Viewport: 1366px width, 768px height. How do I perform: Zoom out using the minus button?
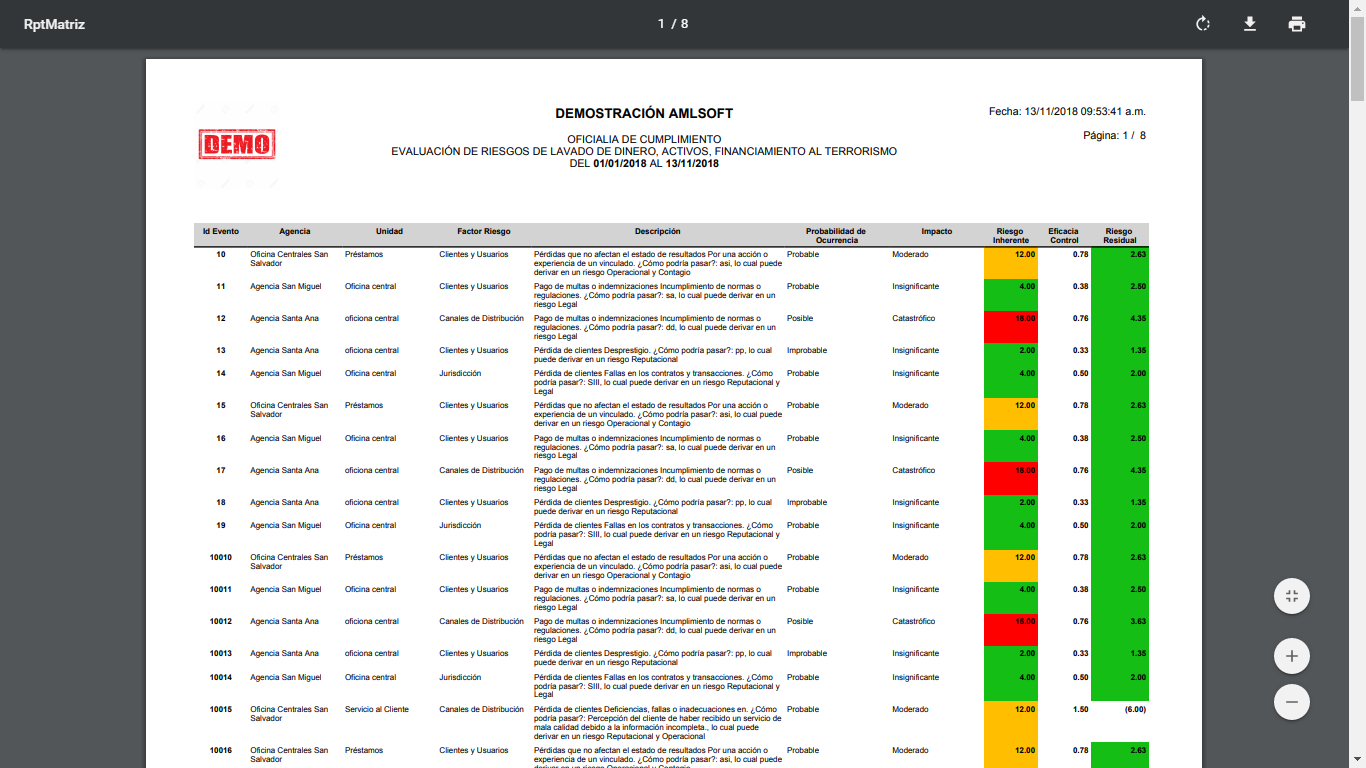coord(1292,702)
